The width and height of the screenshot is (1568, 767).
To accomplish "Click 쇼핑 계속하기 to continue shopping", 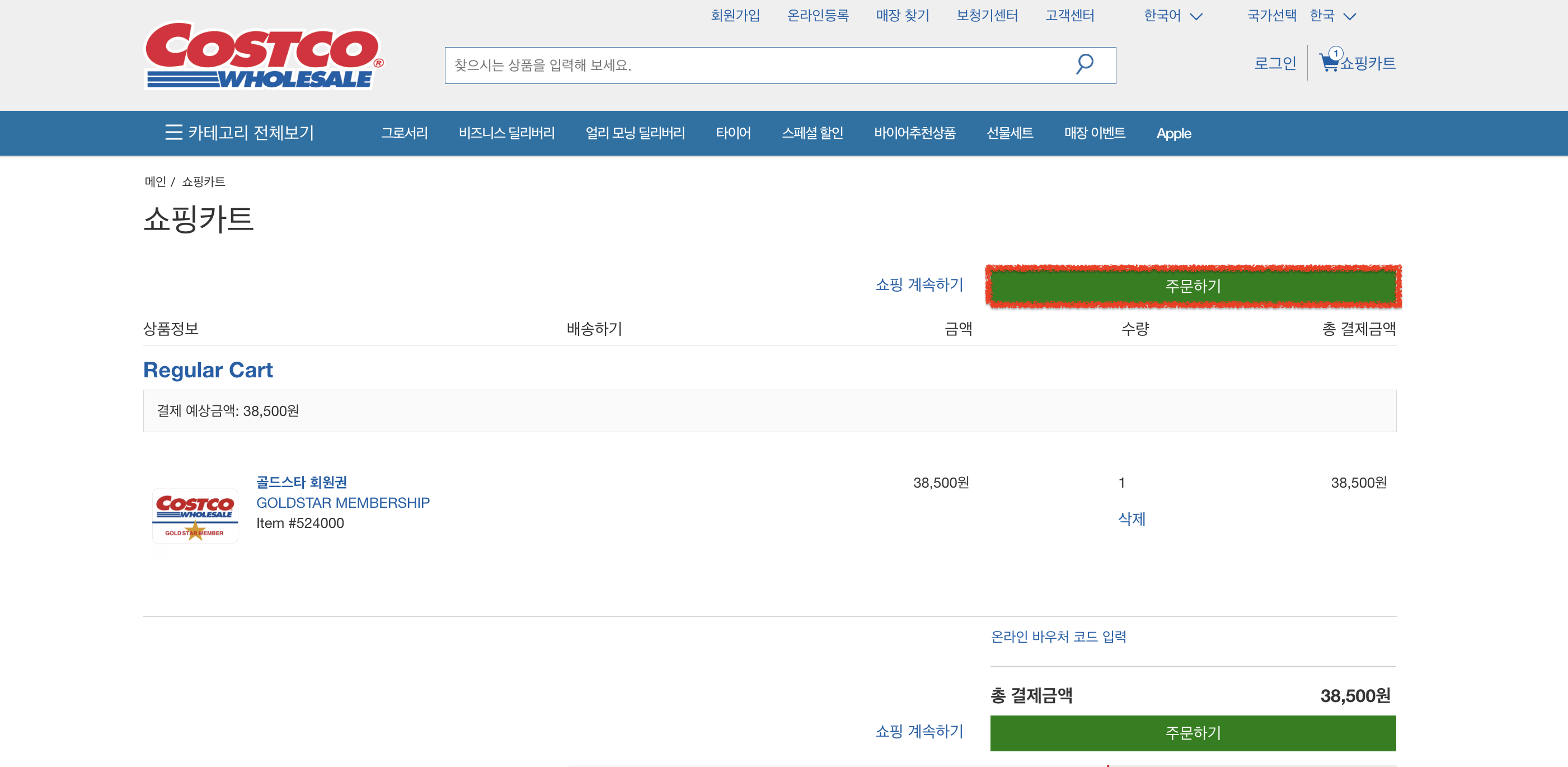I will click(x=918, y=284).
